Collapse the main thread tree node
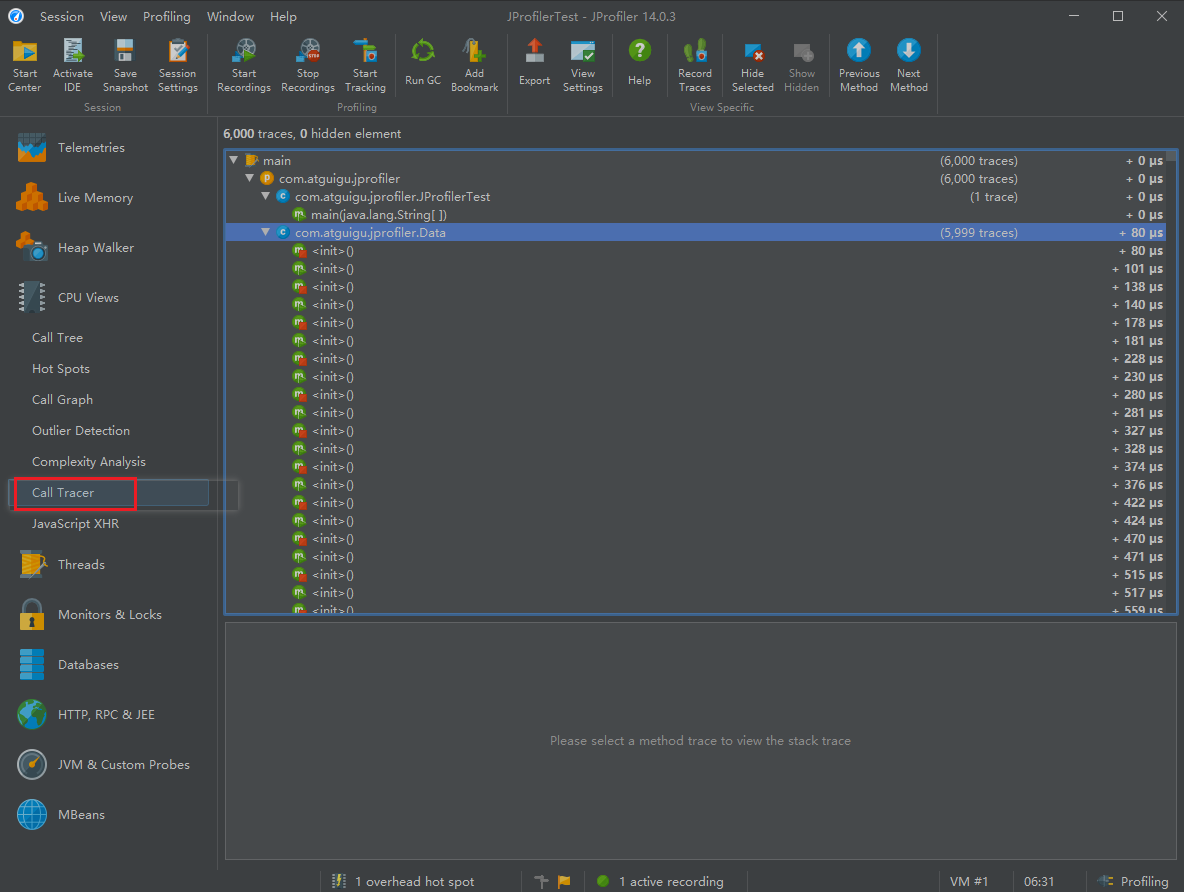 click(x=234, y=160)
